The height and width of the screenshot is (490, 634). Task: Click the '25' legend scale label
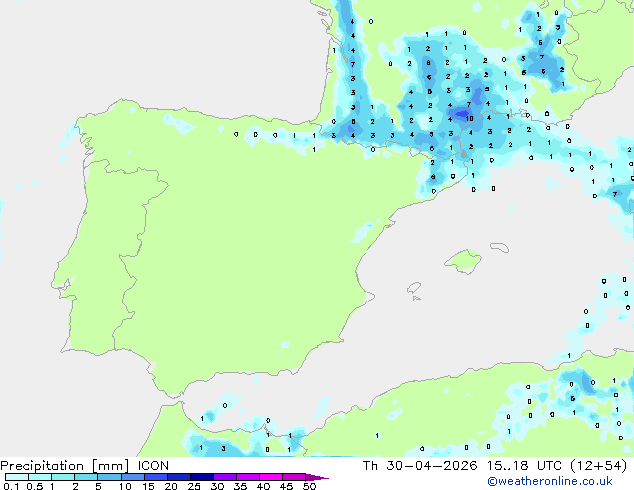coord(194,486)
